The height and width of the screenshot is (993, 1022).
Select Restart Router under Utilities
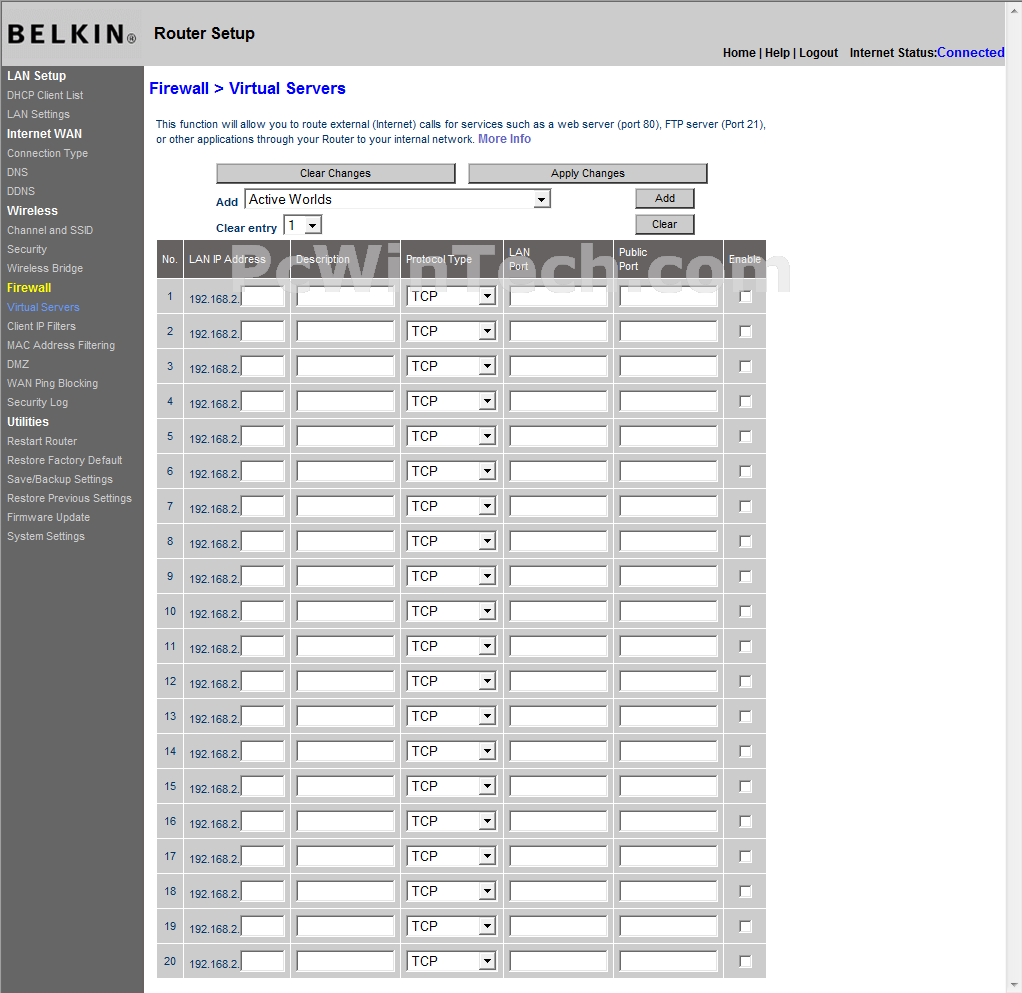pyautogui.click(x=42, y=441)
